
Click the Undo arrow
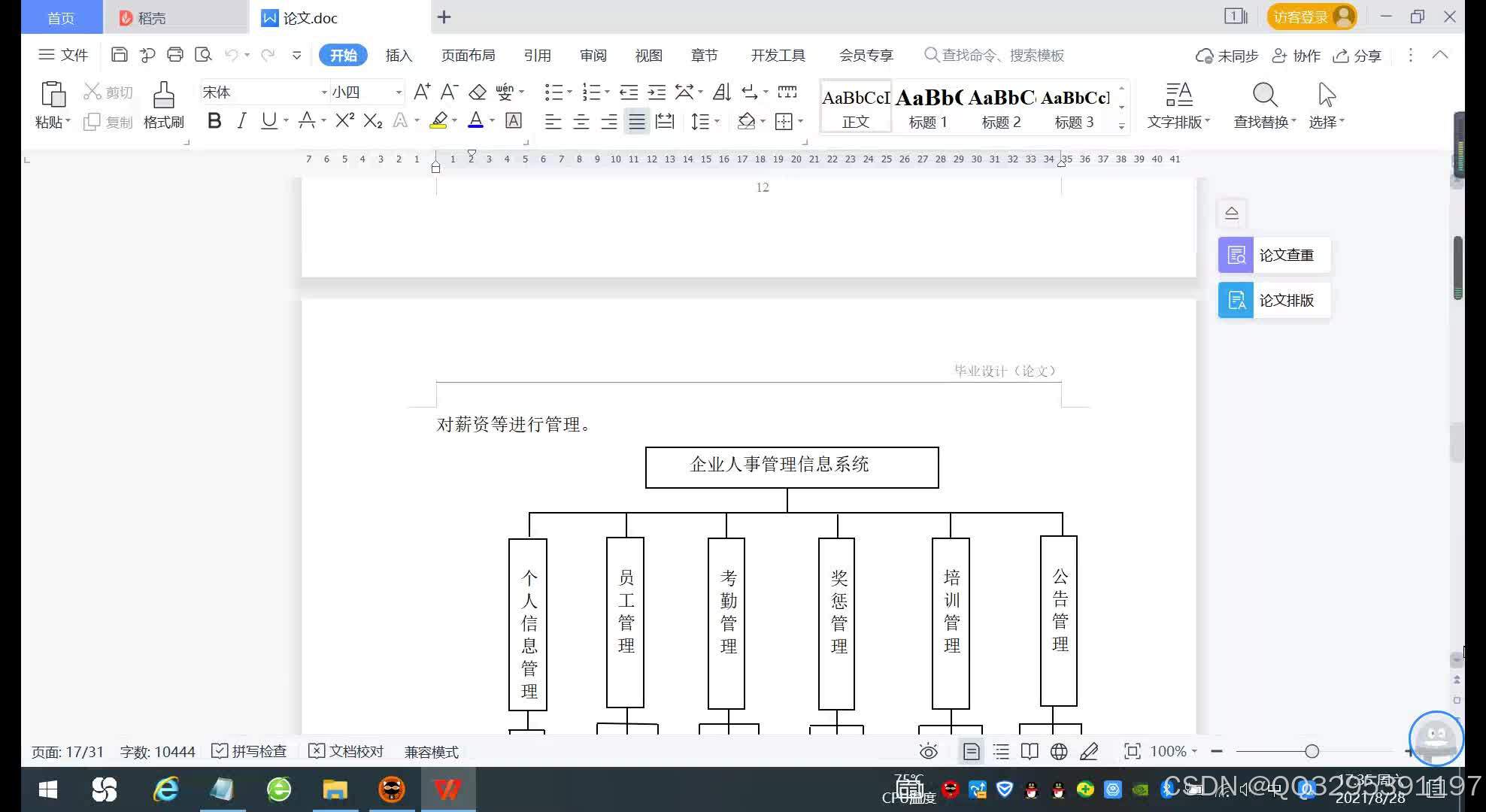(232, 55)
